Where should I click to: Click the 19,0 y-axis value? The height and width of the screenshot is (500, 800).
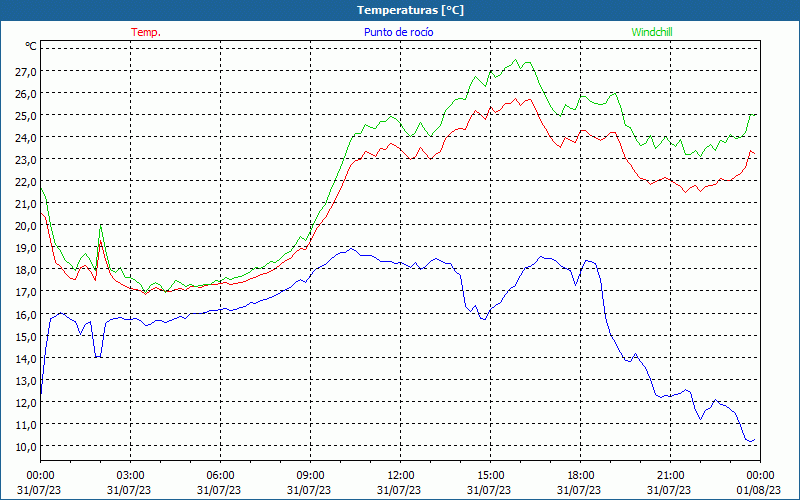(x=26, y=247)
